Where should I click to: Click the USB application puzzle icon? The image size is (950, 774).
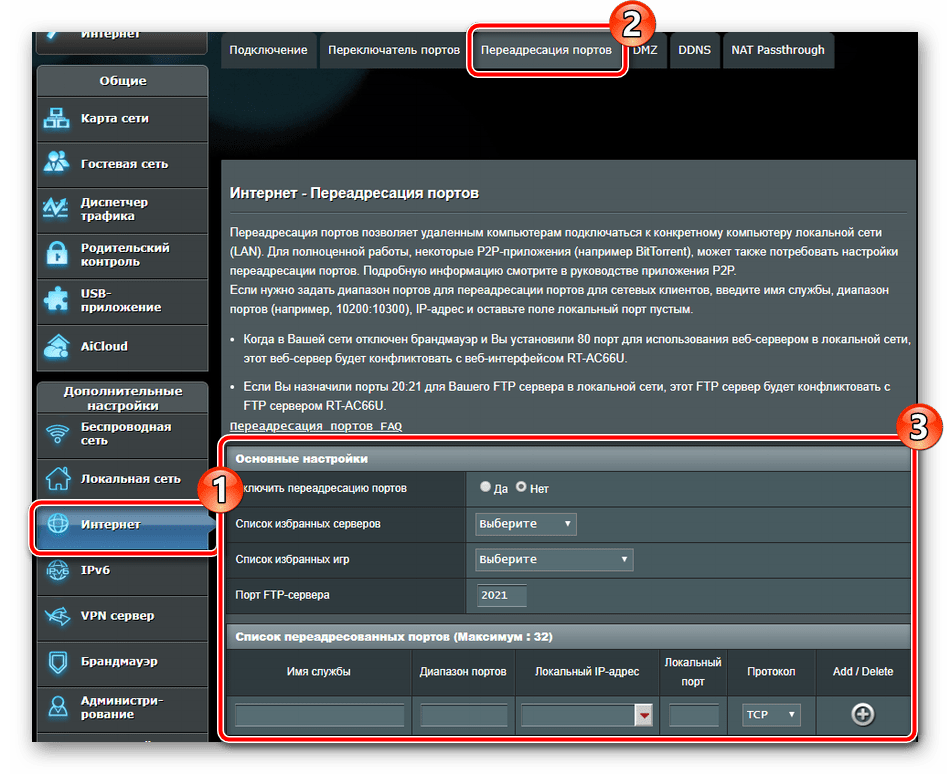click(x=56, y=299)
